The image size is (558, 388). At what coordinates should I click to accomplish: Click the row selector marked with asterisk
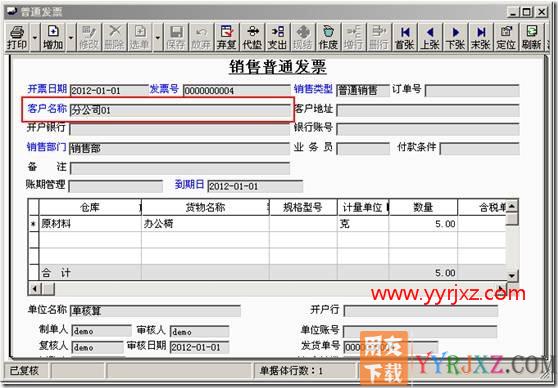click(33, 224)
